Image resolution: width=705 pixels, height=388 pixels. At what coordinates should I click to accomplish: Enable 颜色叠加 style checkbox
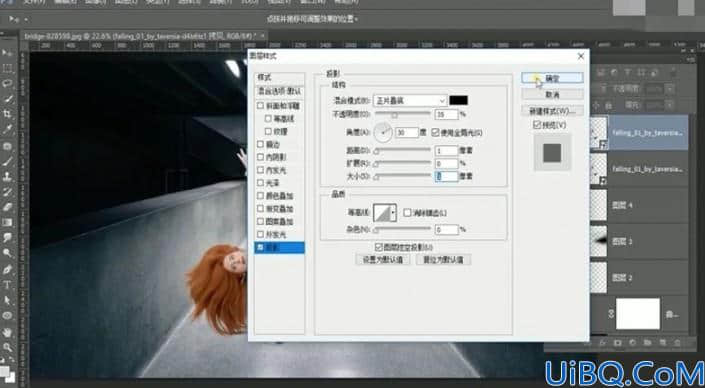[x=260, y=196]
